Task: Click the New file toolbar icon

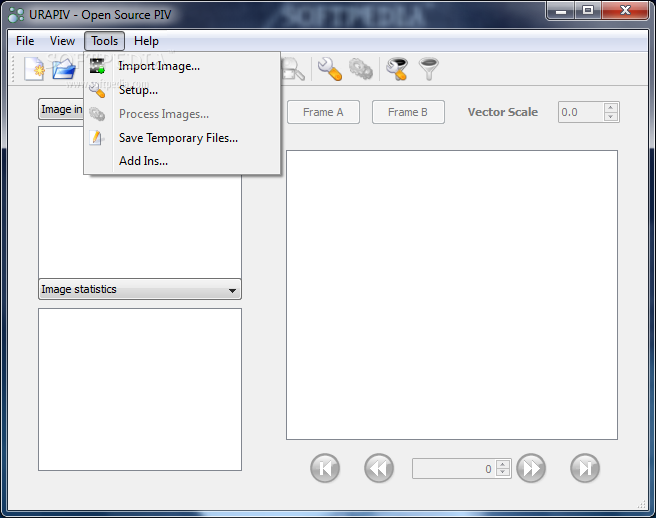Action: 34,69
